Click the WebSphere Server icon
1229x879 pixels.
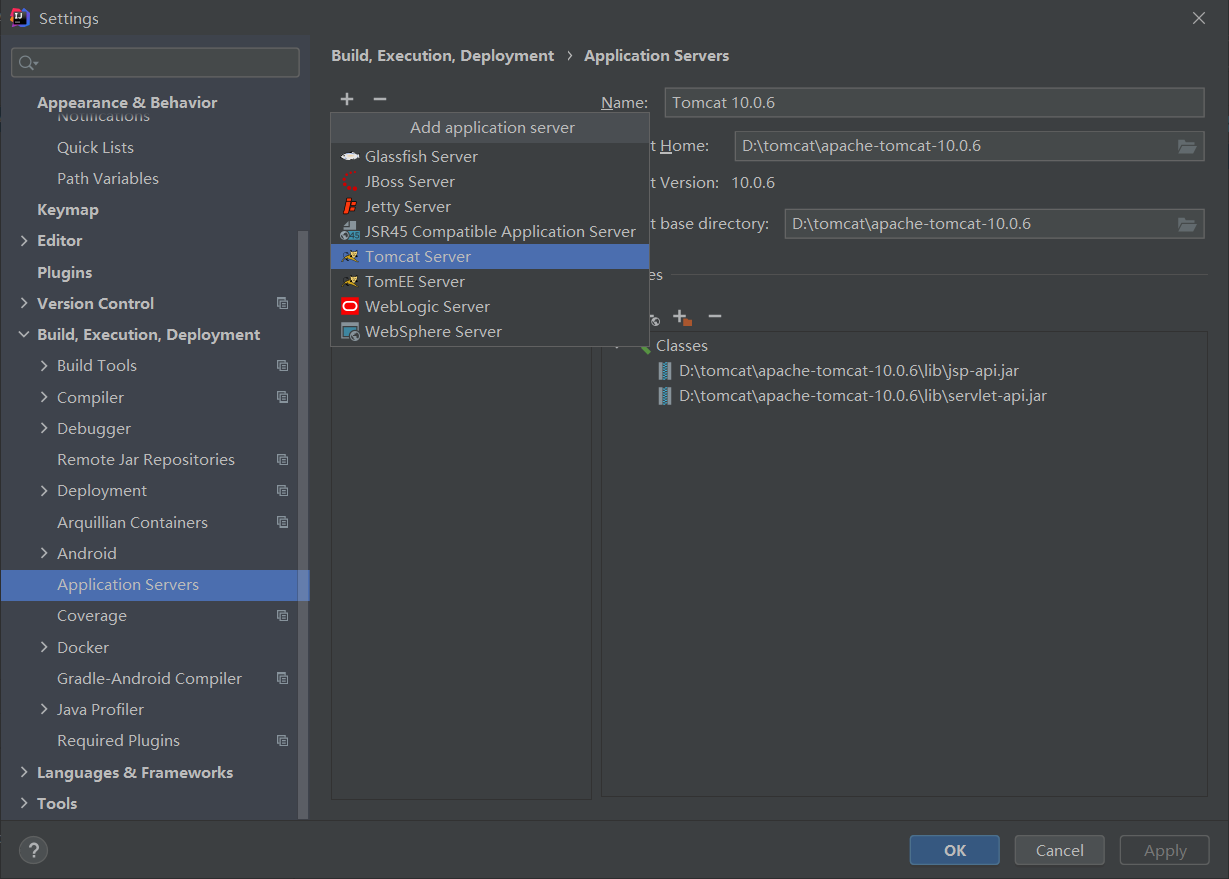(x=349, y=332)
